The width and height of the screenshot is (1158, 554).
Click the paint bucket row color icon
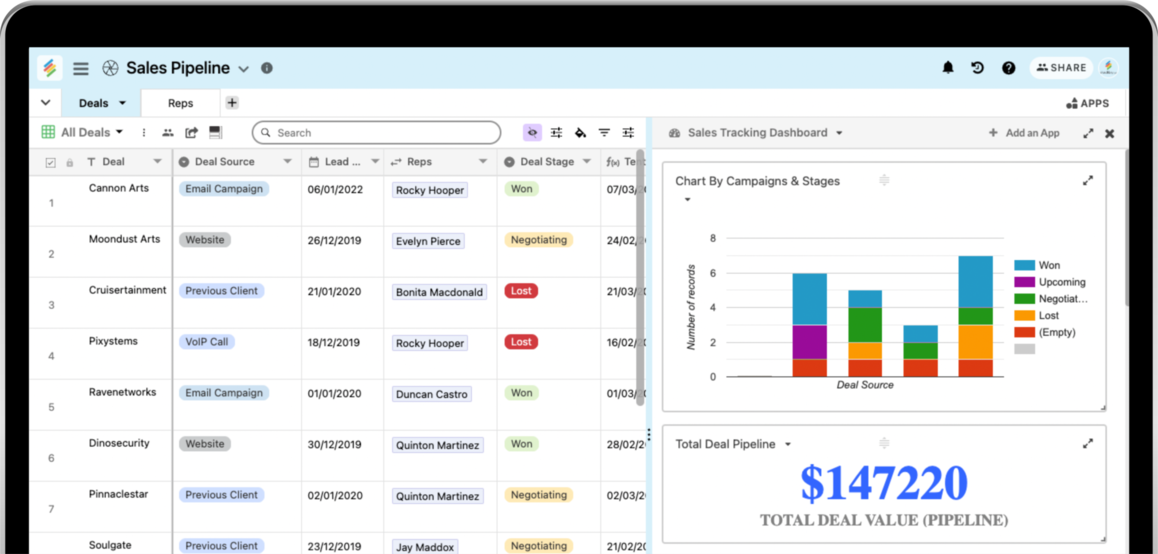point(580,132)
